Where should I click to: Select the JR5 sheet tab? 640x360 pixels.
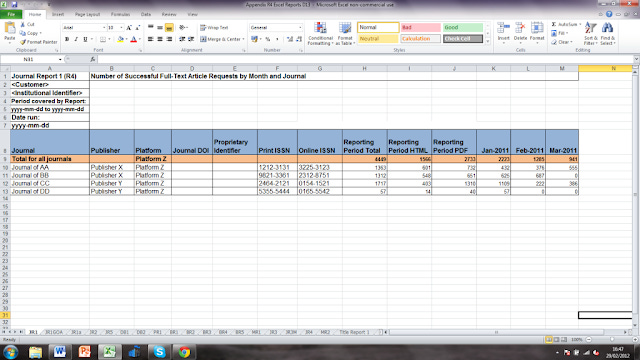pyautogui.click(x=109, y=332)
